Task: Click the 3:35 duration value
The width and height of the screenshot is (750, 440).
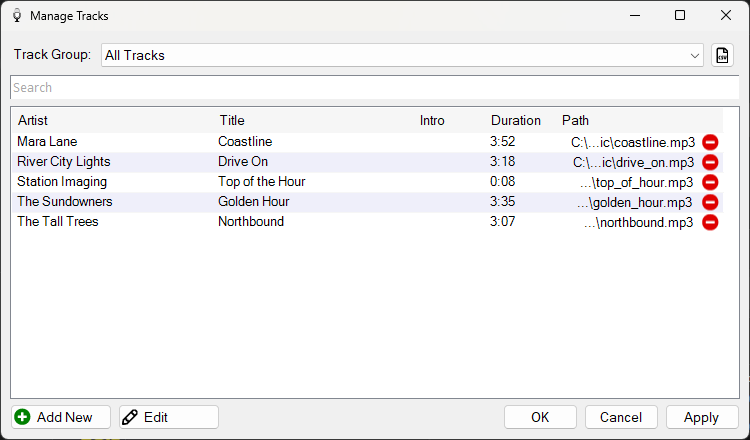Action: tap(503, 201)
